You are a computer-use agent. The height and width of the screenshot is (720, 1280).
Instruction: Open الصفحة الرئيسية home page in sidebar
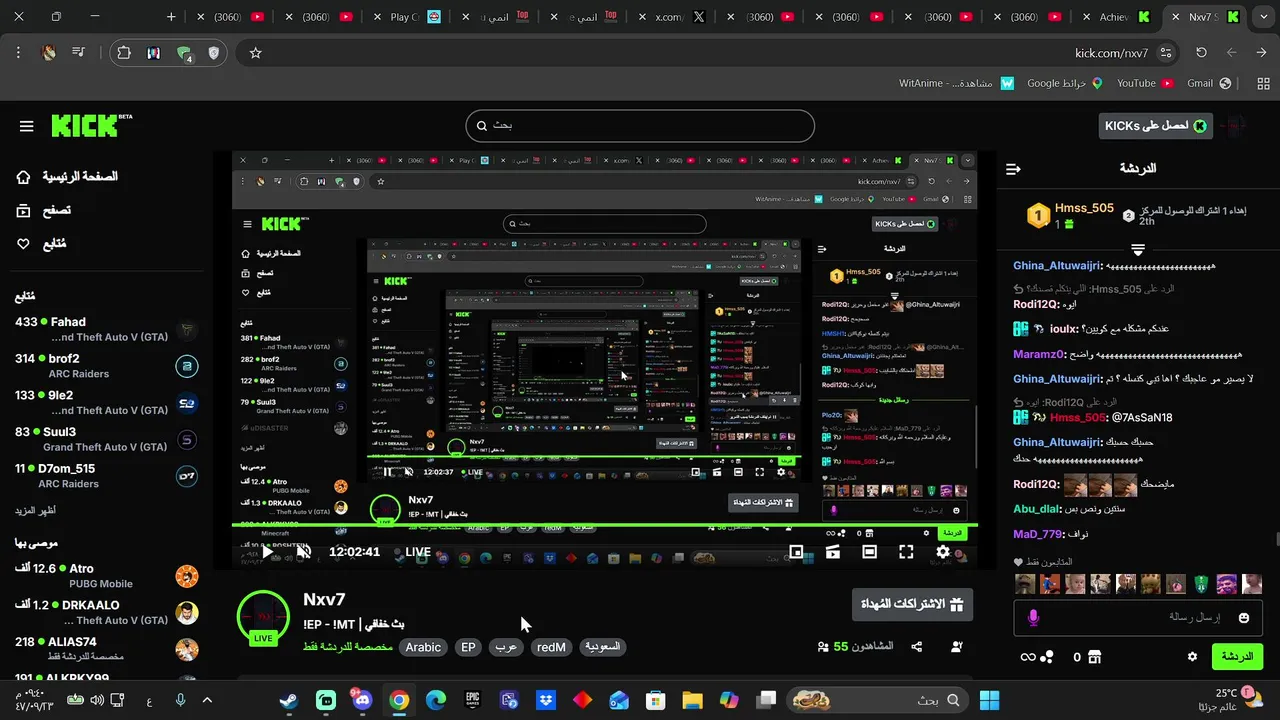coord(67,176)
